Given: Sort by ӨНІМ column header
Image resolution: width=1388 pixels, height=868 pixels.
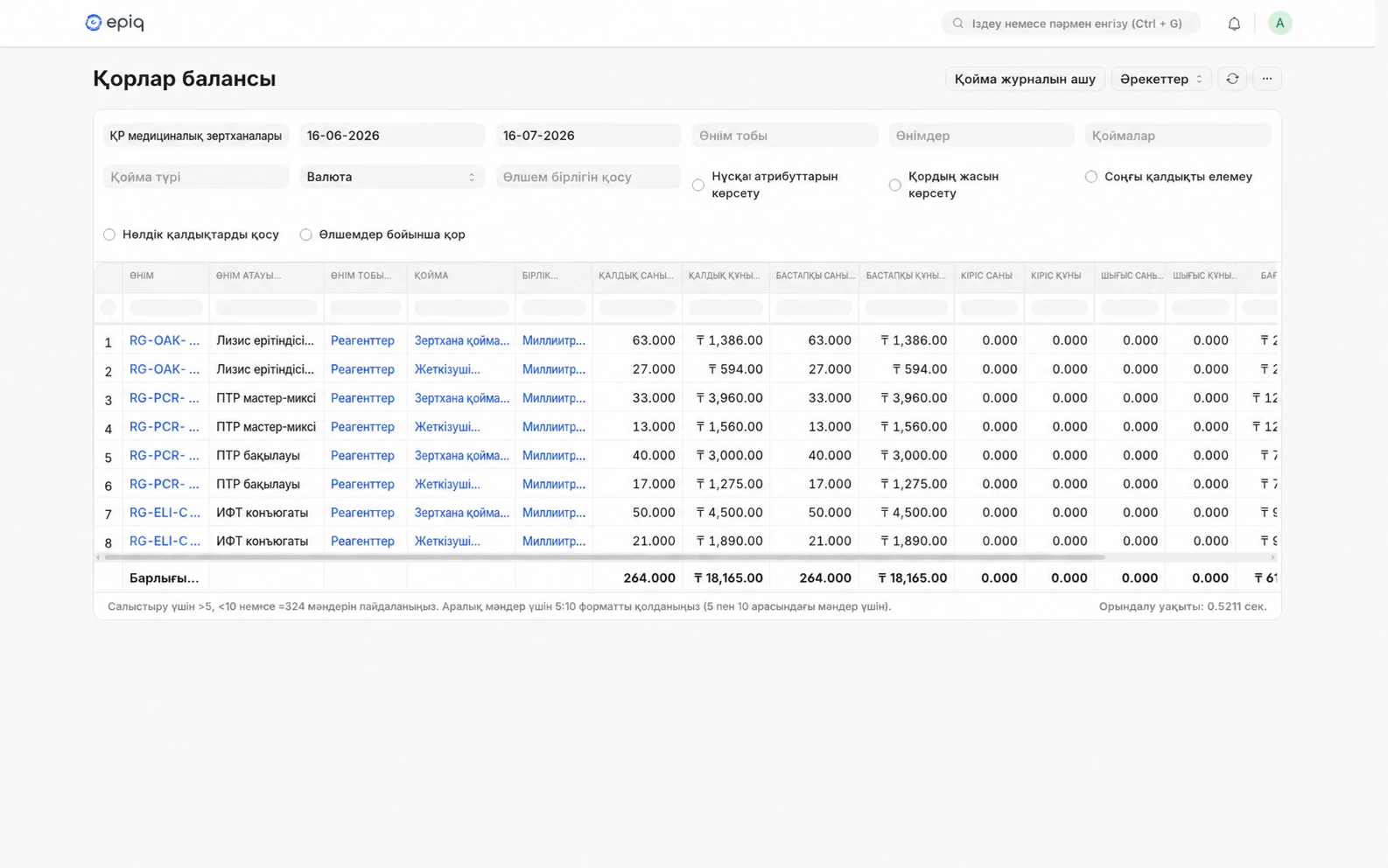Looking at the screenshot, I should click(x=142, y=276).
